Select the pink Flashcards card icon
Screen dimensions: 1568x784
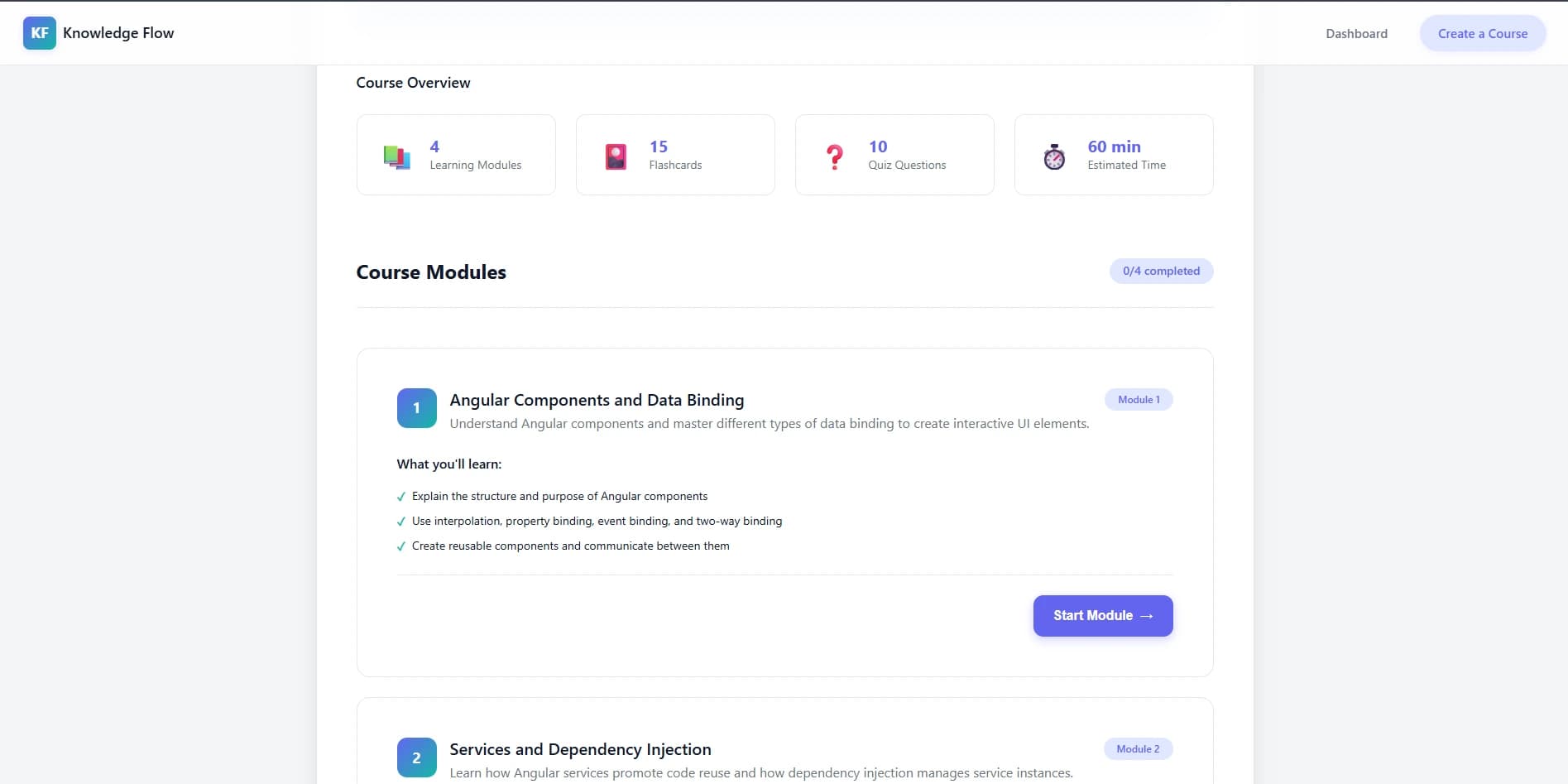616,156
